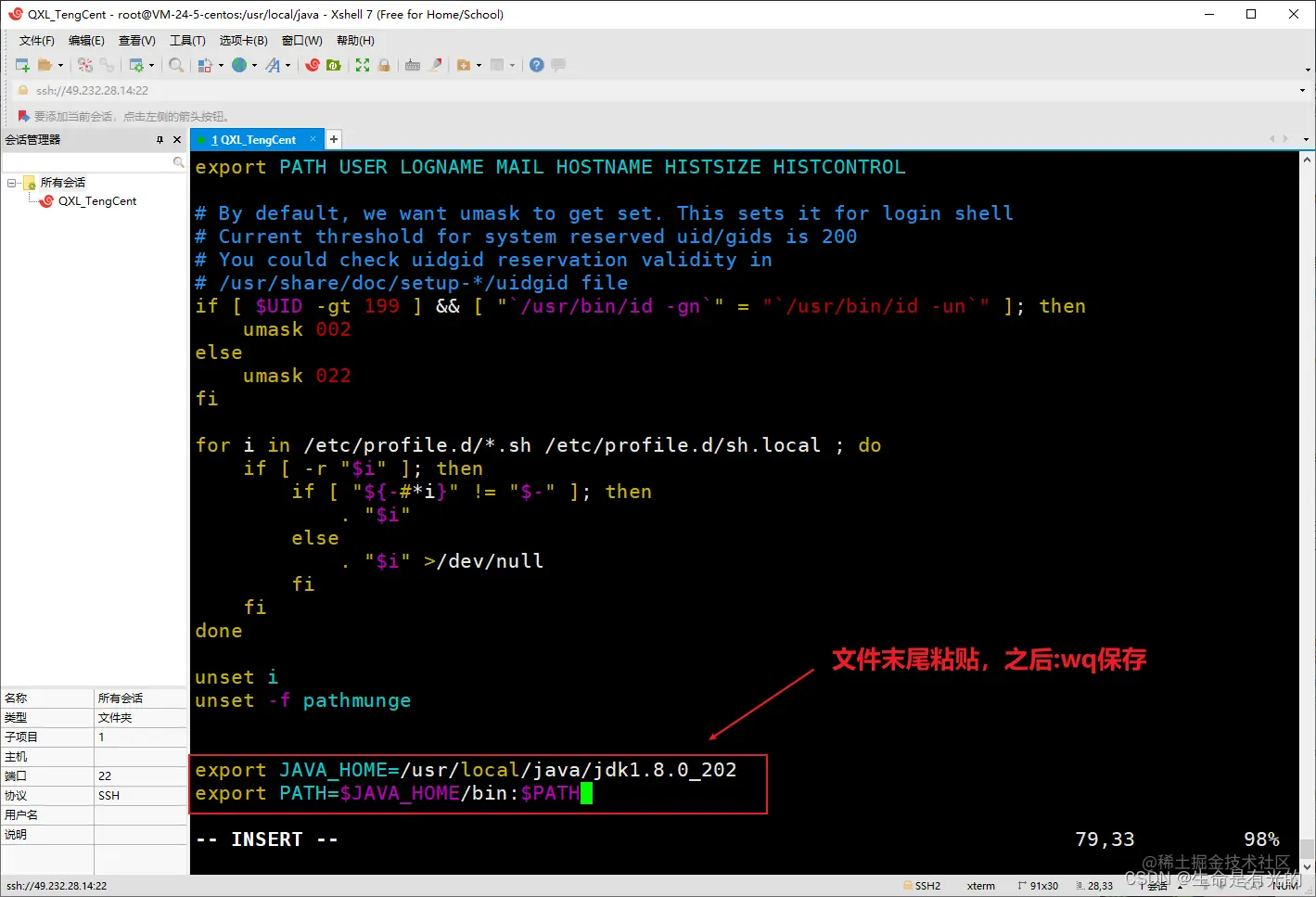
Task: Switch to the 1 QXL_TengCent tab
Action: pyautogui.click(x=252, y=140)
